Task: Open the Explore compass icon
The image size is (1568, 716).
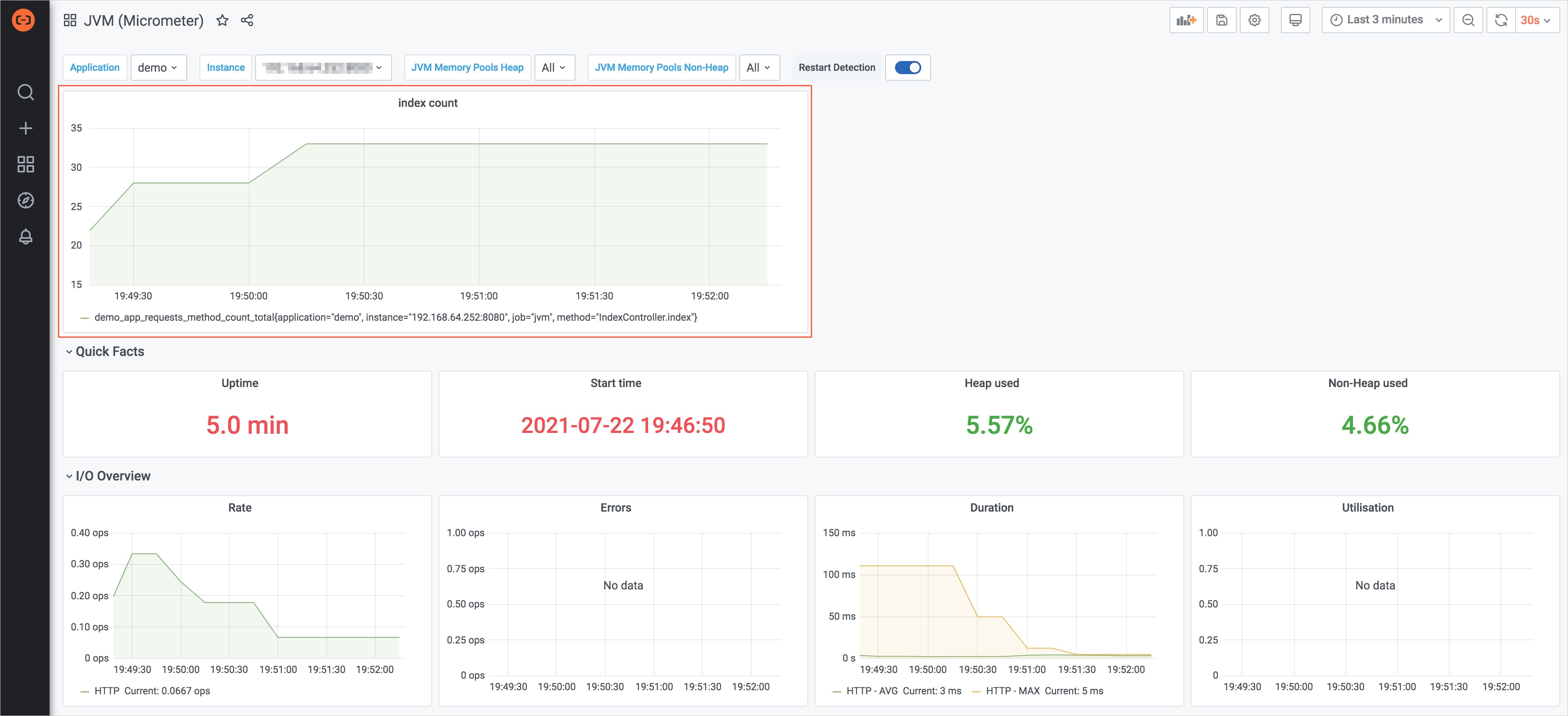Action: [x=25, y=200]
